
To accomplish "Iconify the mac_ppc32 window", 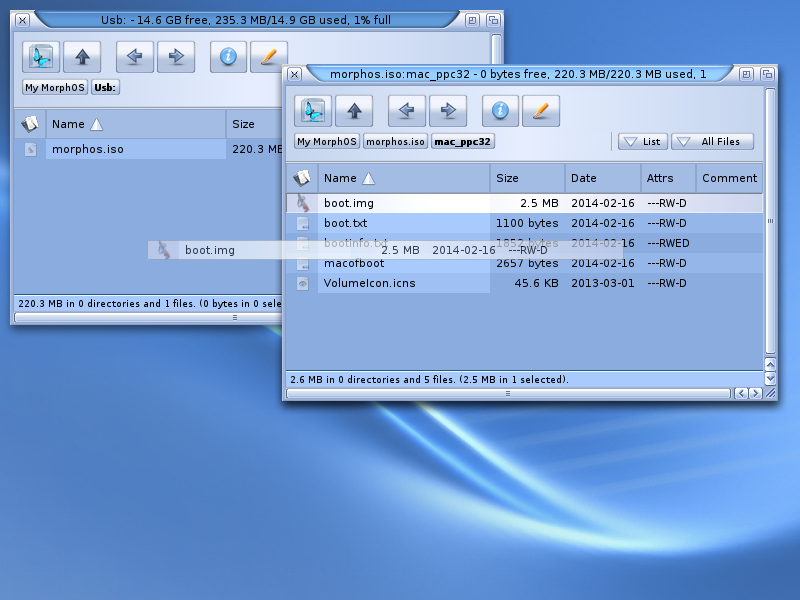I will (x=746, y=74).
